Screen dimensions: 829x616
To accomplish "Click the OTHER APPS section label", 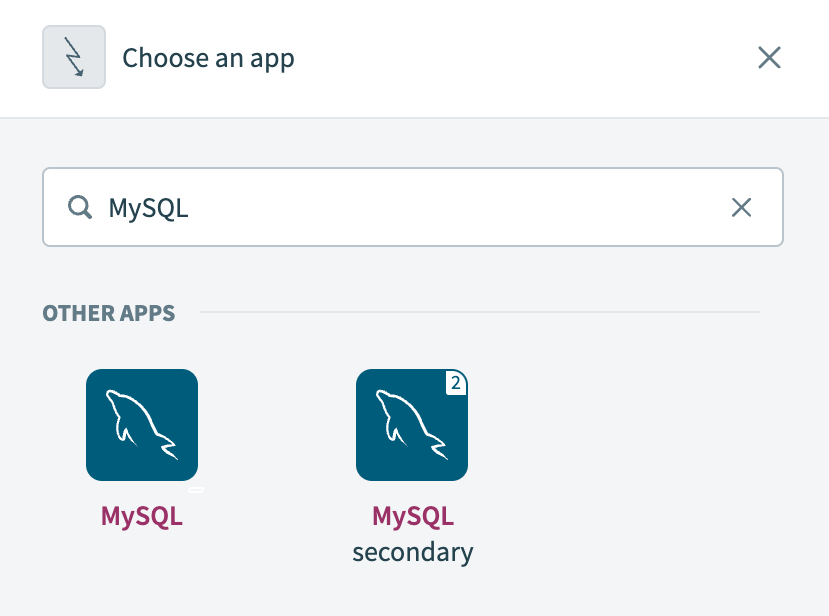I will coord(108,313).
